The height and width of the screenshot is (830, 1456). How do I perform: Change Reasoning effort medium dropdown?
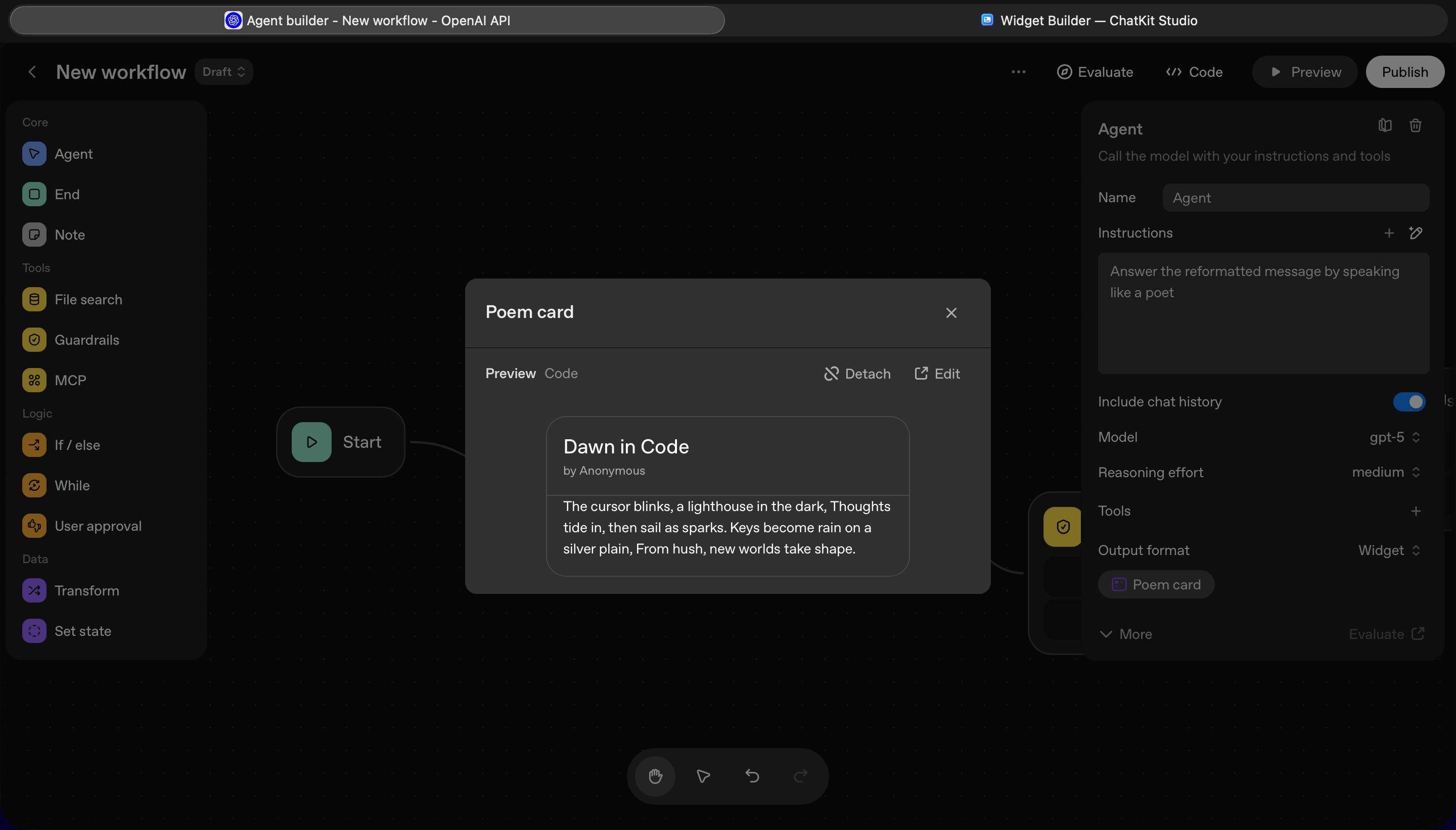point(1386,472)
